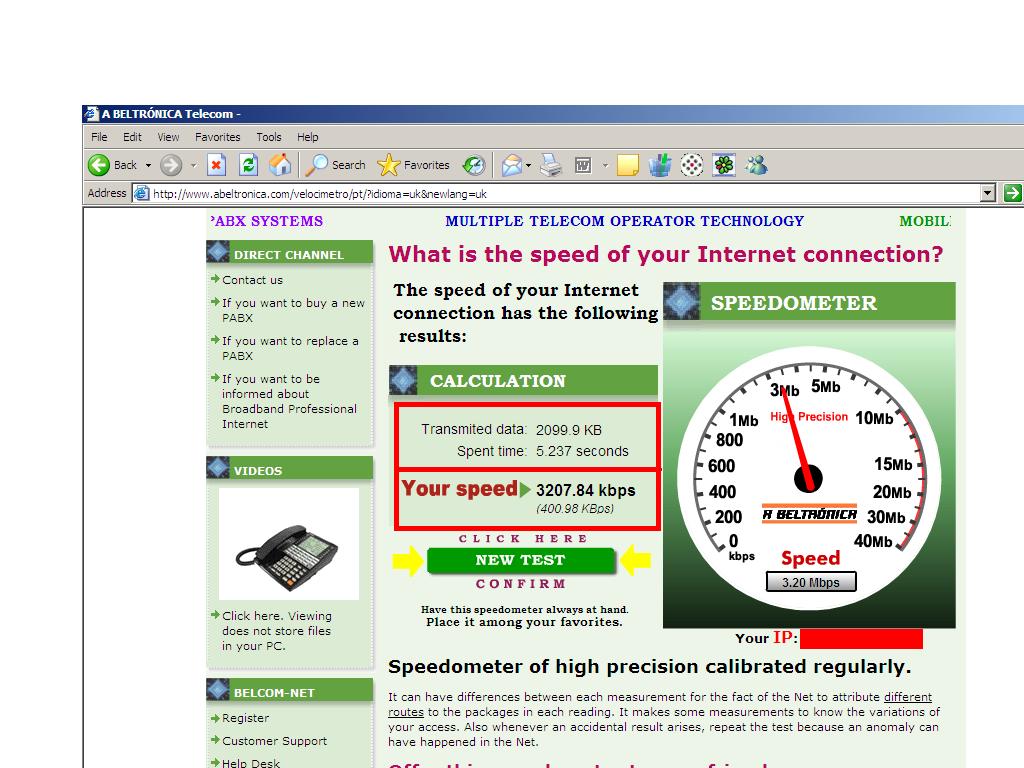1024x768 pixels.
Task: Click the 'ABX SYSTEMS' header text
Action: click(x=267, y=221)
